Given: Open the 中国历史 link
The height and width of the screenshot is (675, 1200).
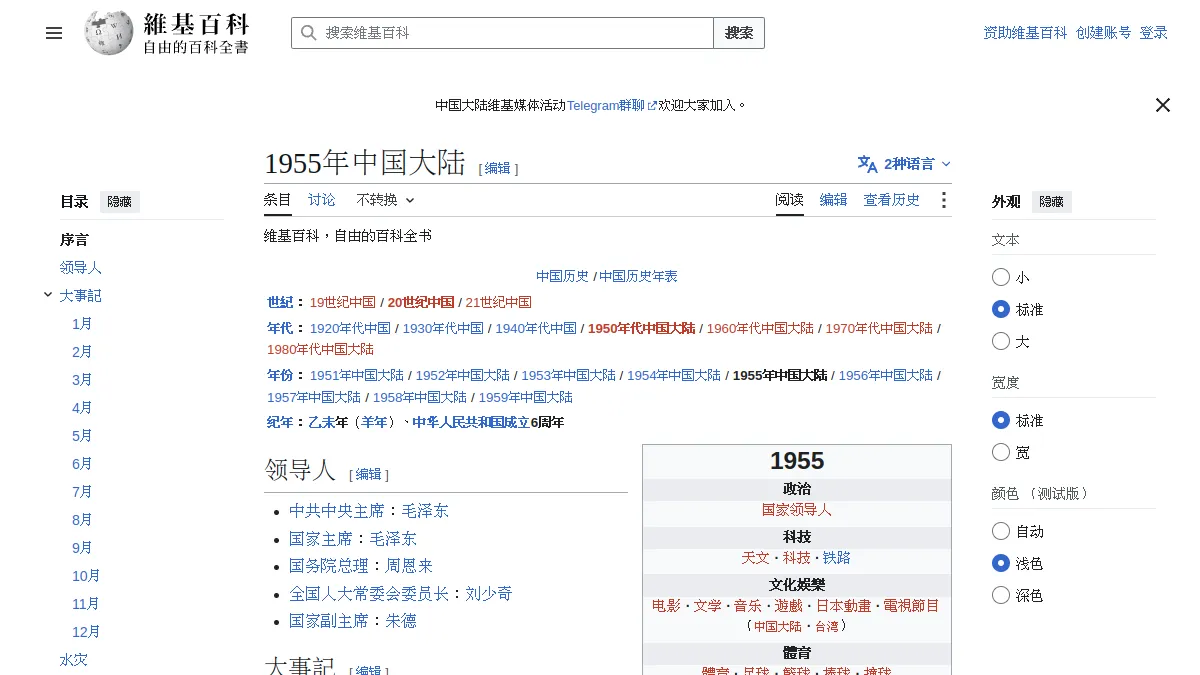Looking at the screenshot, I should coord(563,277).
